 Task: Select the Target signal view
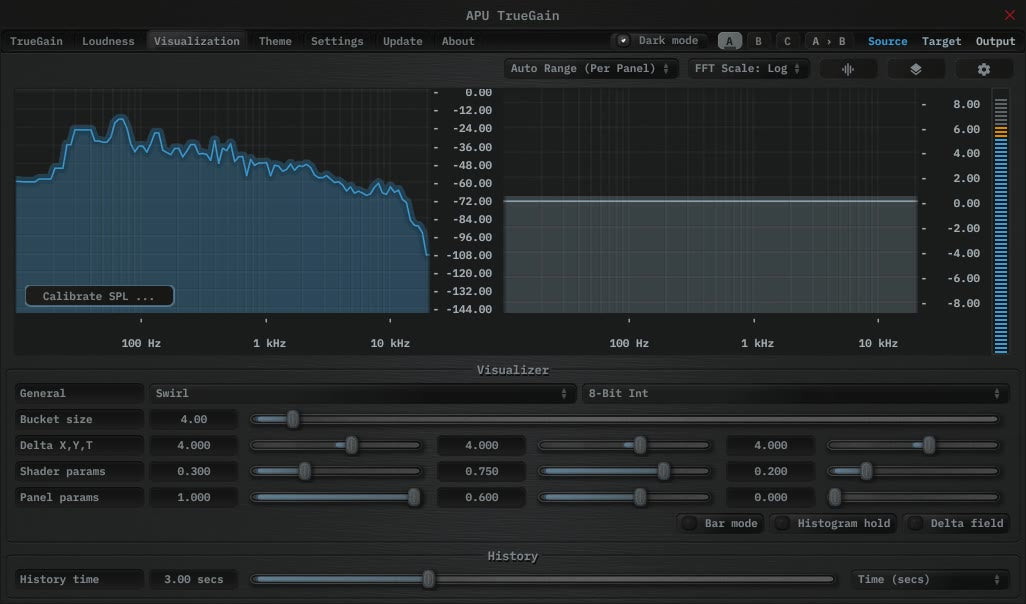pos(942,41)
